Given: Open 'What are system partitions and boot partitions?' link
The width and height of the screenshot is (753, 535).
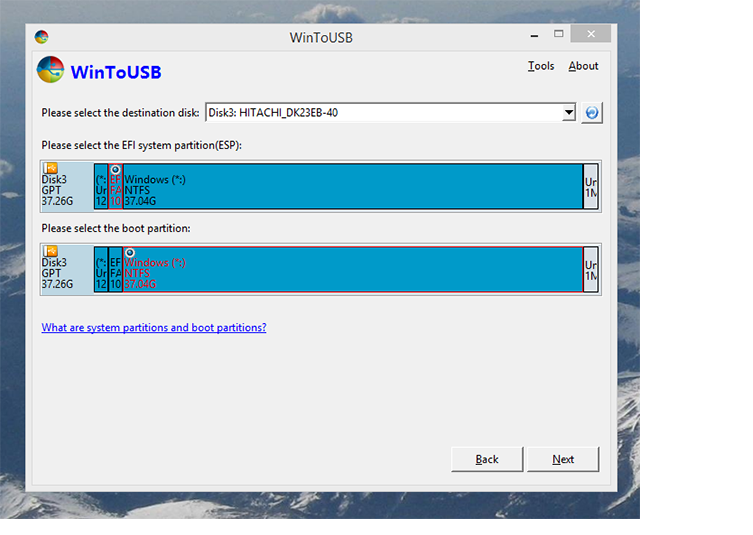Looking at the screenshot, I should pyautogui.click(x=154, y=328).
